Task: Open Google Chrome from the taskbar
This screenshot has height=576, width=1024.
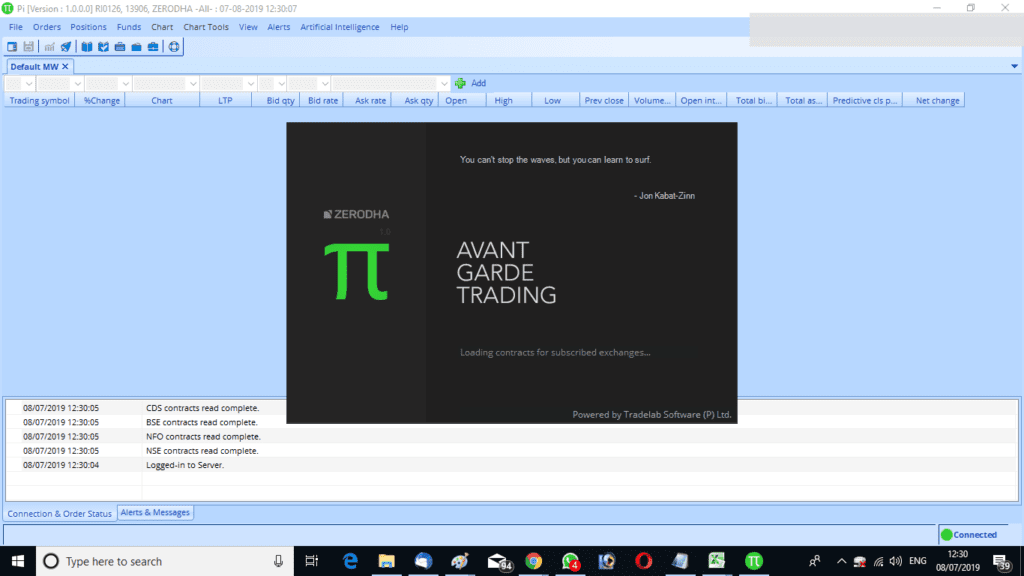Action: tap(534, 561)
